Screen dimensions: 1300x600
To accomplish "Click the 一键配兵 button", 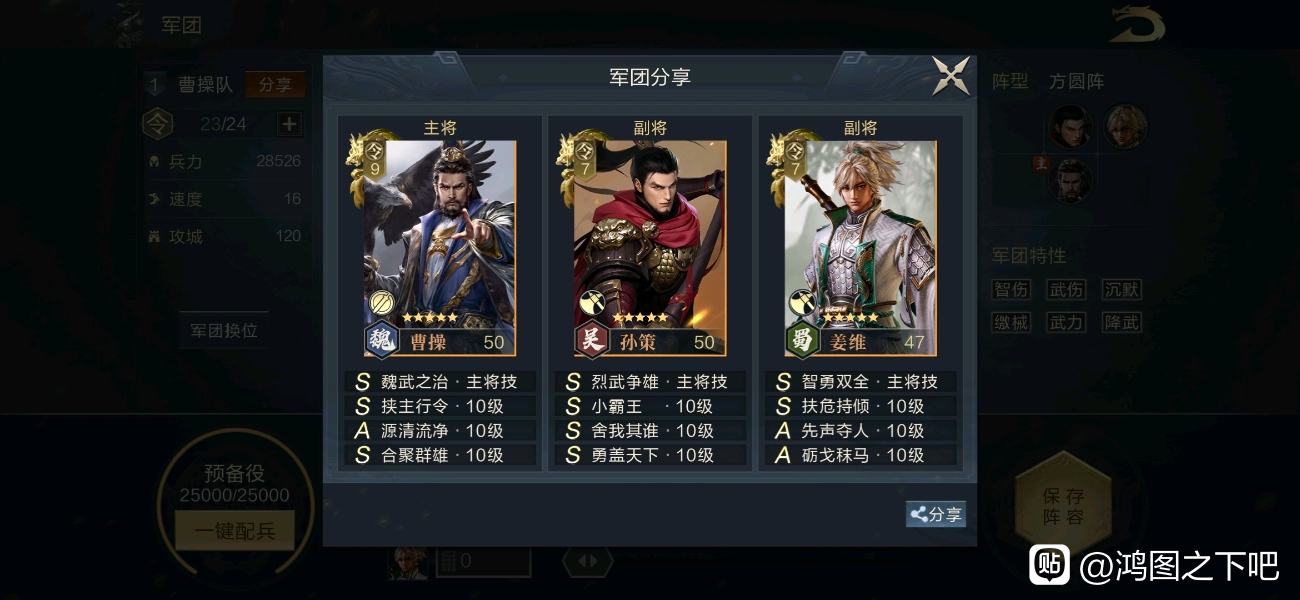I will [x=235, y=530].
